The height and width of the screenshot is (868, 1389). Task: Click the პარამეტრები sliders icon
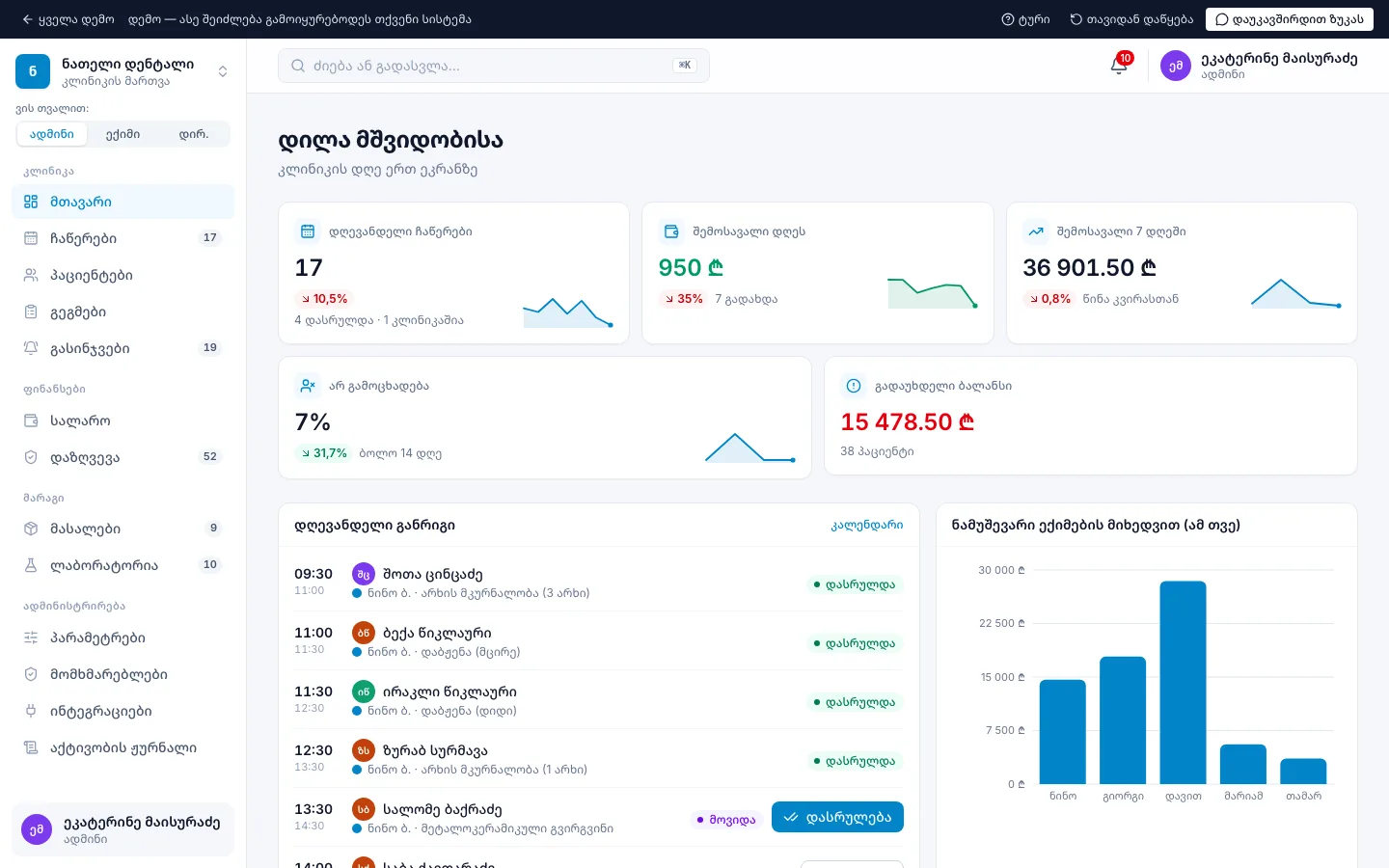31,637
